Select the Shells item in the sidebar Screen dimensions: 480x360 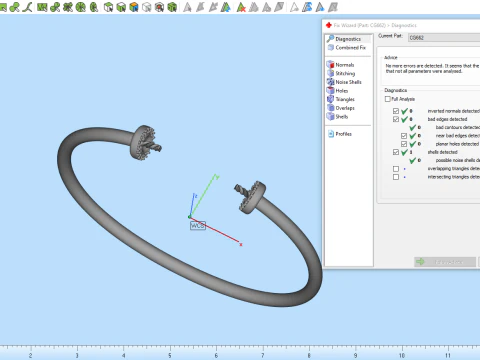click(x=342, y=117)
